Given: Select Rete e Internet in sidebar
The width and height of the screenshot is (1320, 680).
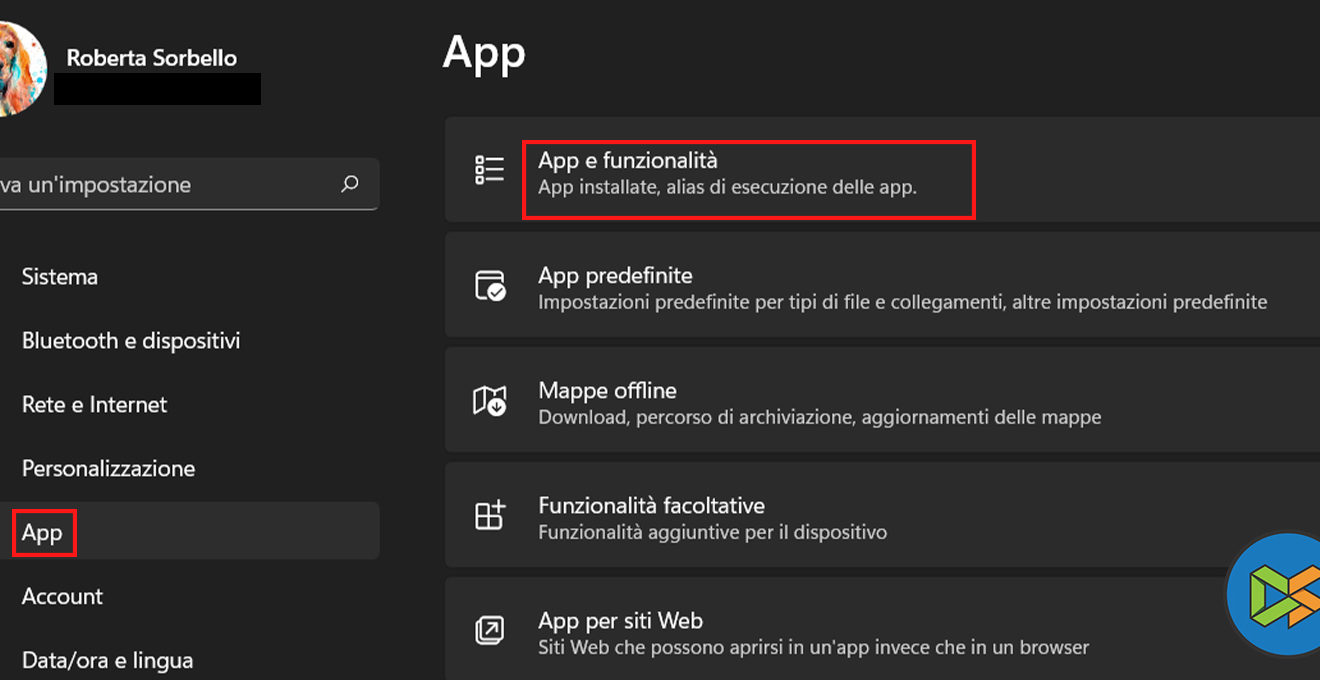Looking at the screenshot, I should click(x=95, y=405).
